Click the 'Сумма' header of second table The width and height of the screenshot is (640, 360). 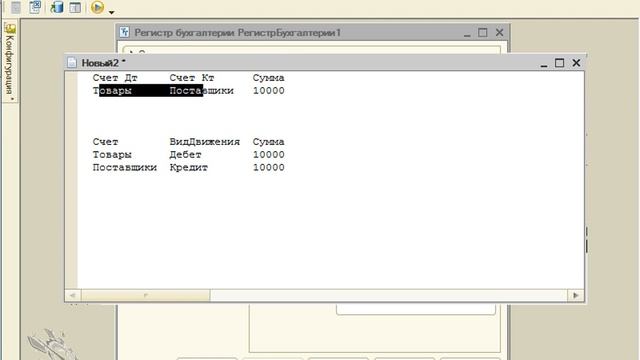(268, 142)
